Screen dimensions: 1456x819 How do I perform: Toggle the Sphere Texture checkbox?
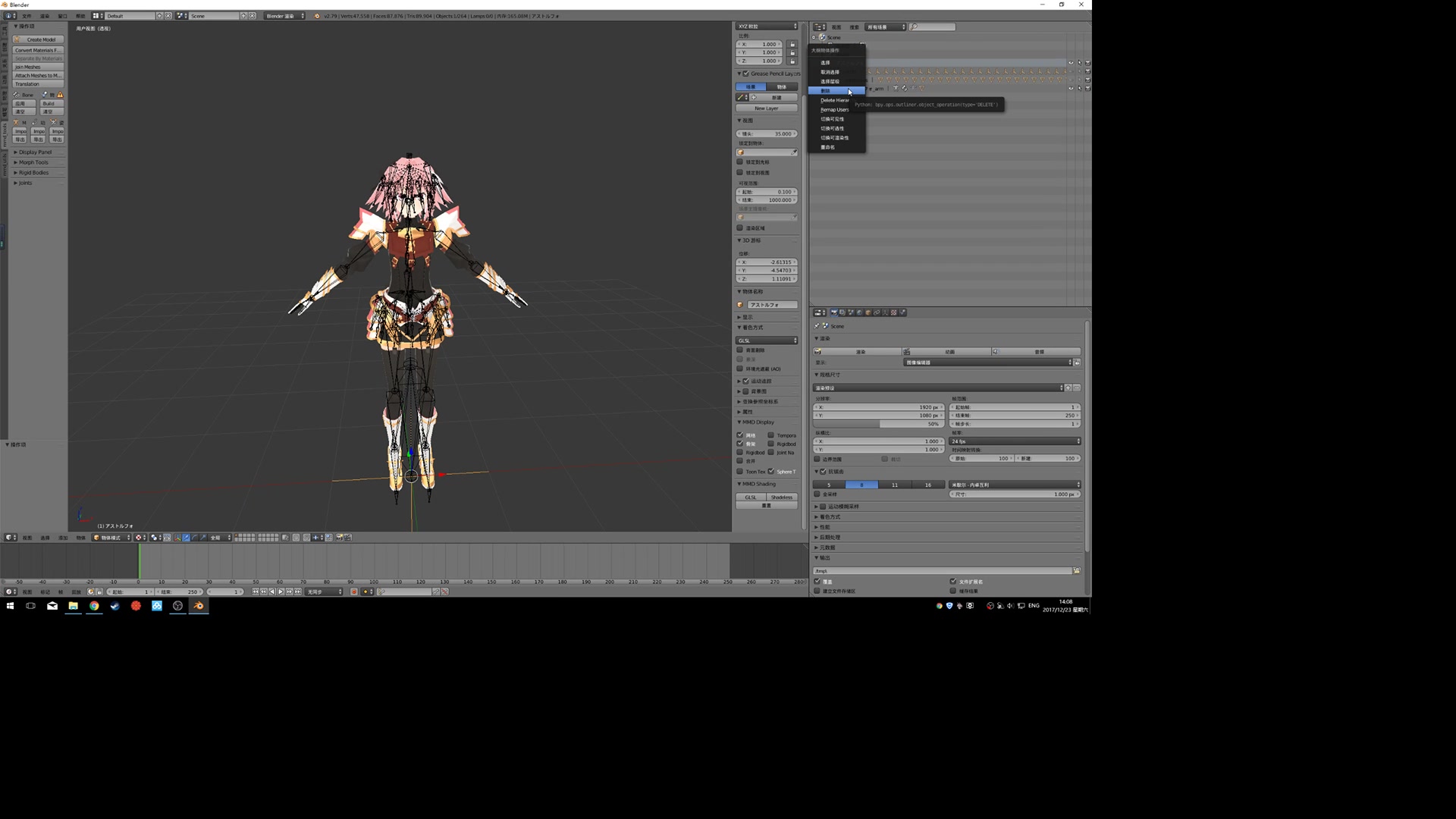click(x=771, y=472)
